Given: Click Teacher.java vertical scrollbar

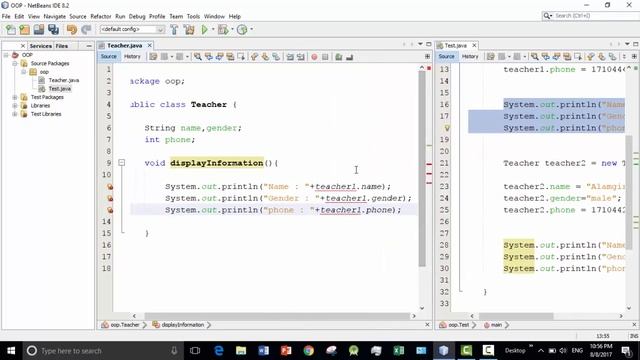Looking at the screenshot, I should tap(422, 169).
